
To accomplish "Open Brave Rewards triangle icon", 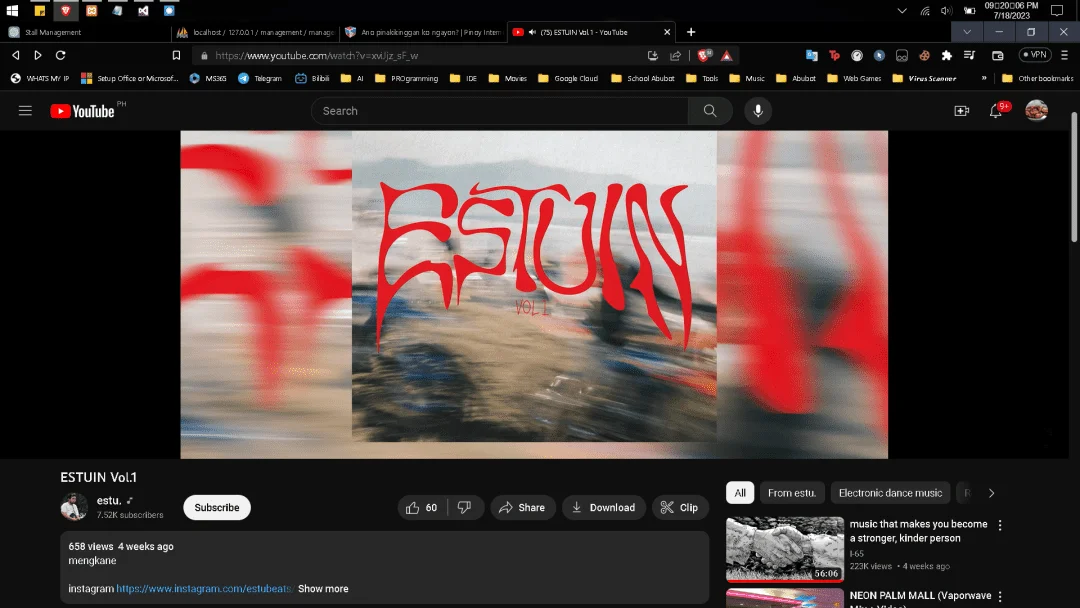I will tap(727, 56).
